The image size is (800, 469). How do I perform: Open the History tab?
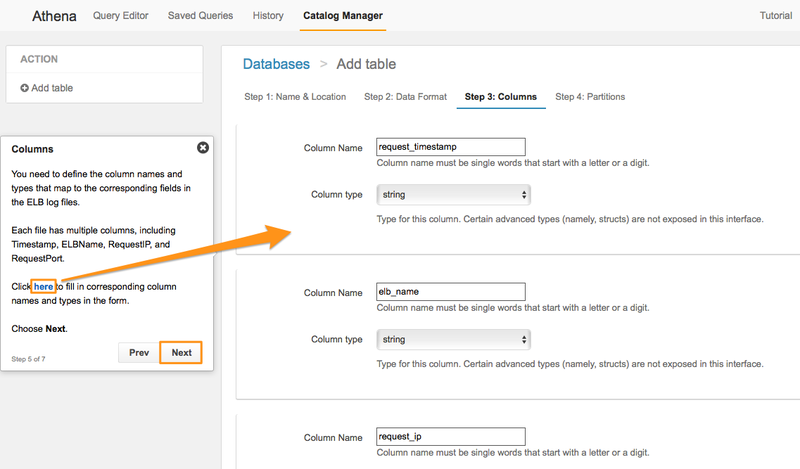[268, 15]
